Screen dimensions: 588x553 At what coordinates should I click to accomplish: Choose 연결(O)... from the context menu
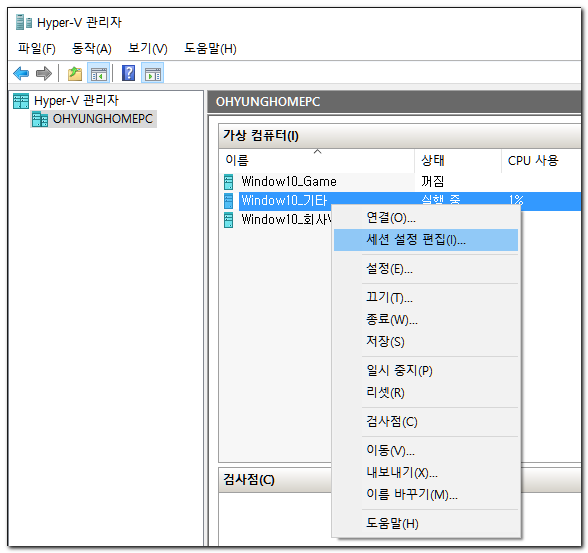(x=426, y=218)
